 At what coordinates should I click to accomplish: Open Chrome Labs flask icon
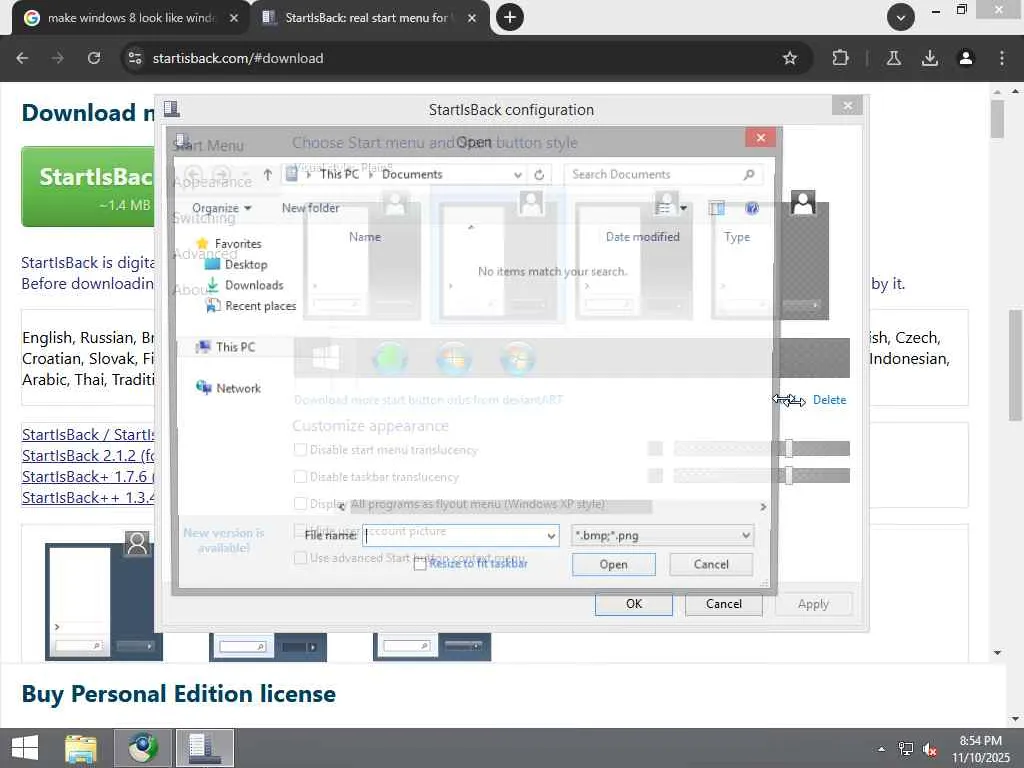894,58
